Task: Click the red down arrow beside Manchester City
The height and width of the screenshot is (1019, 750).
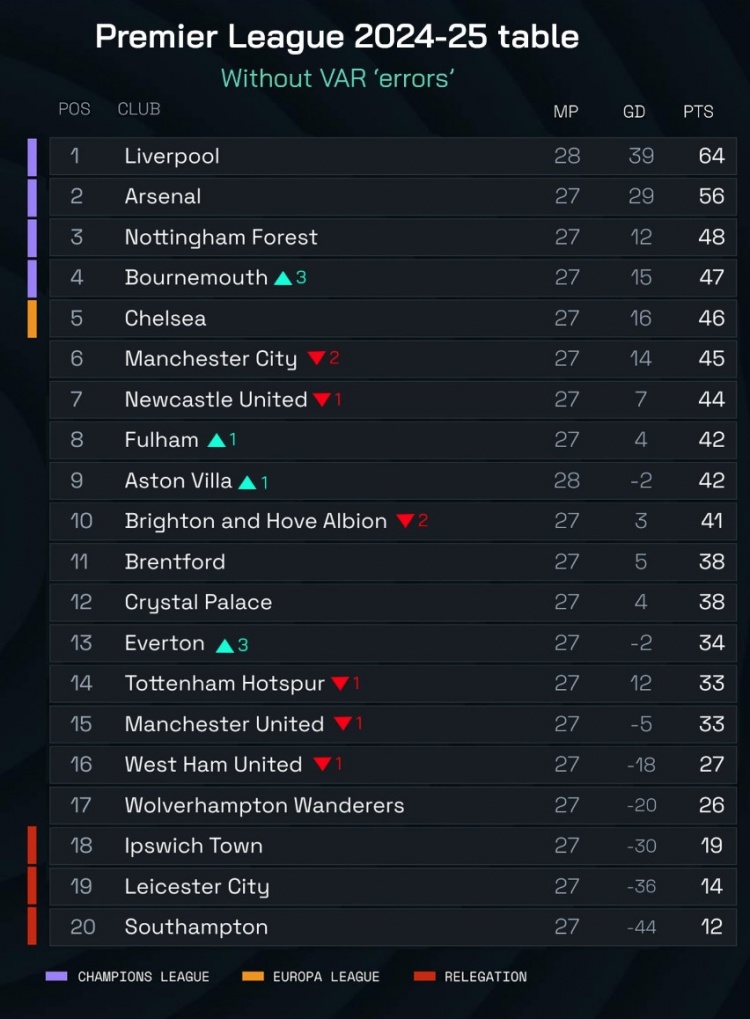Action: pos(316,358)
